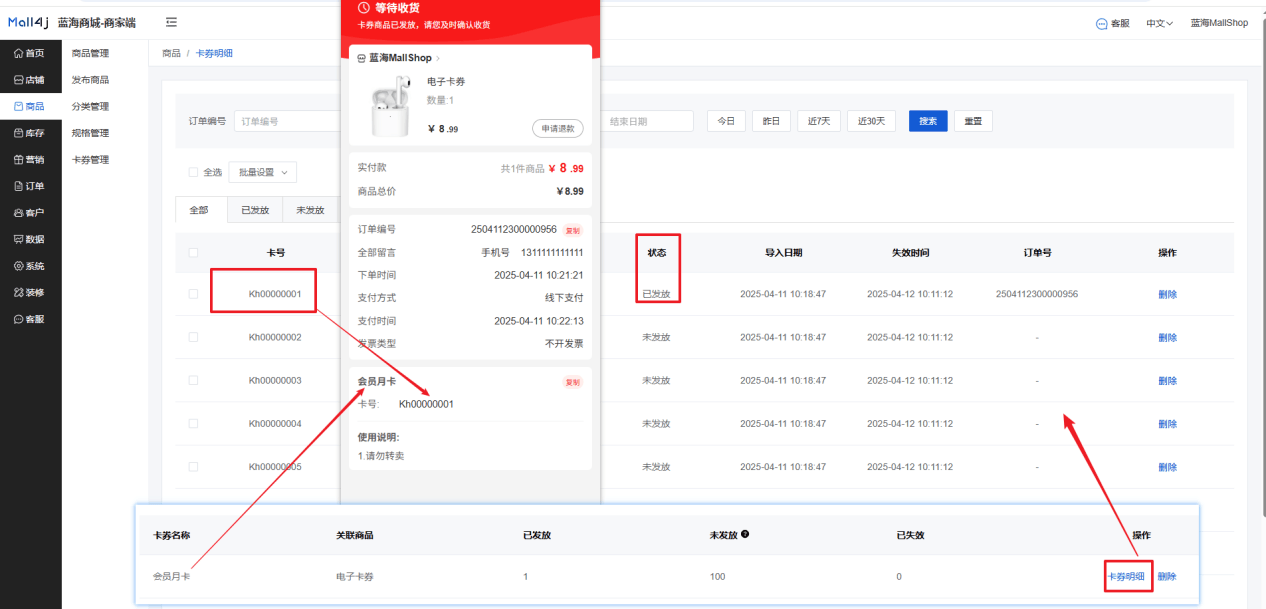Open the 客户 customers icon in sidebar
1266x609 pixels.
click(x=18, y=213)
